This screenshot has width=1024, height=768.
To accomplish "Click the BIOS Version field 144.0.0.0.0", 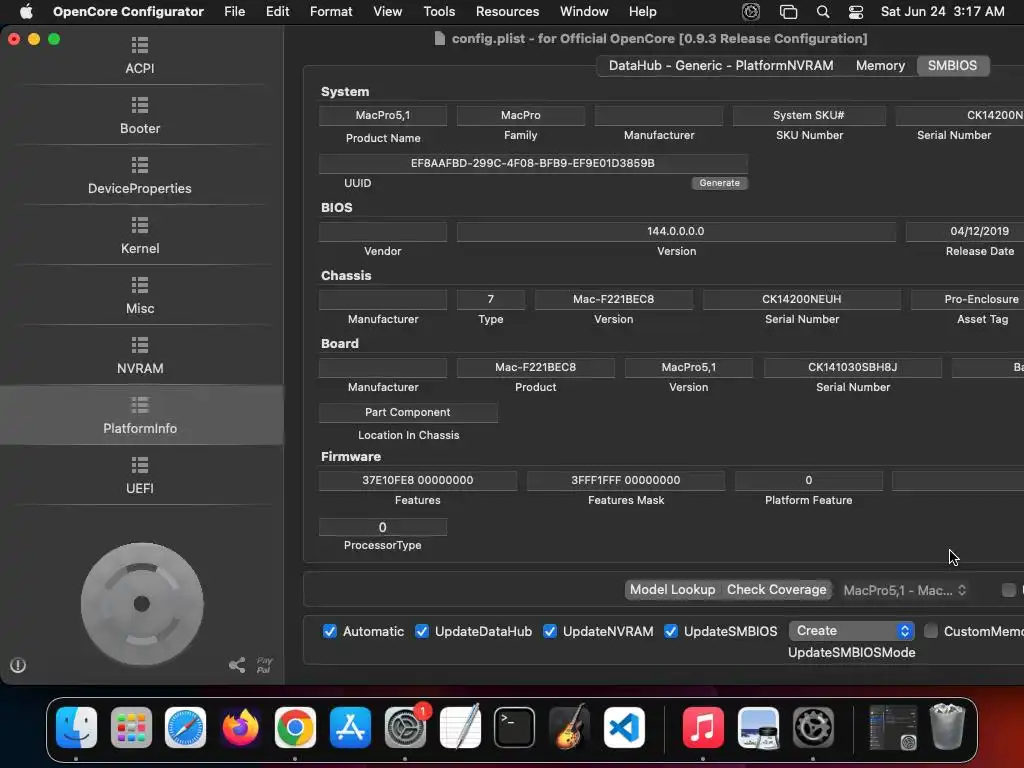I will click(x=676, y=231).
